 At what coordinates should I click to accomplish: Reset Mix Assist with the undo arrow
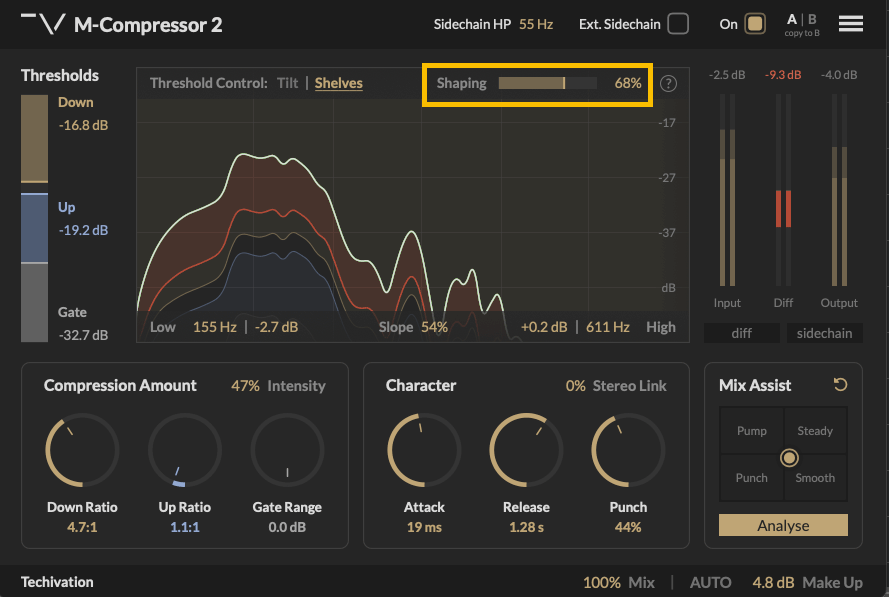coord(840,385)
